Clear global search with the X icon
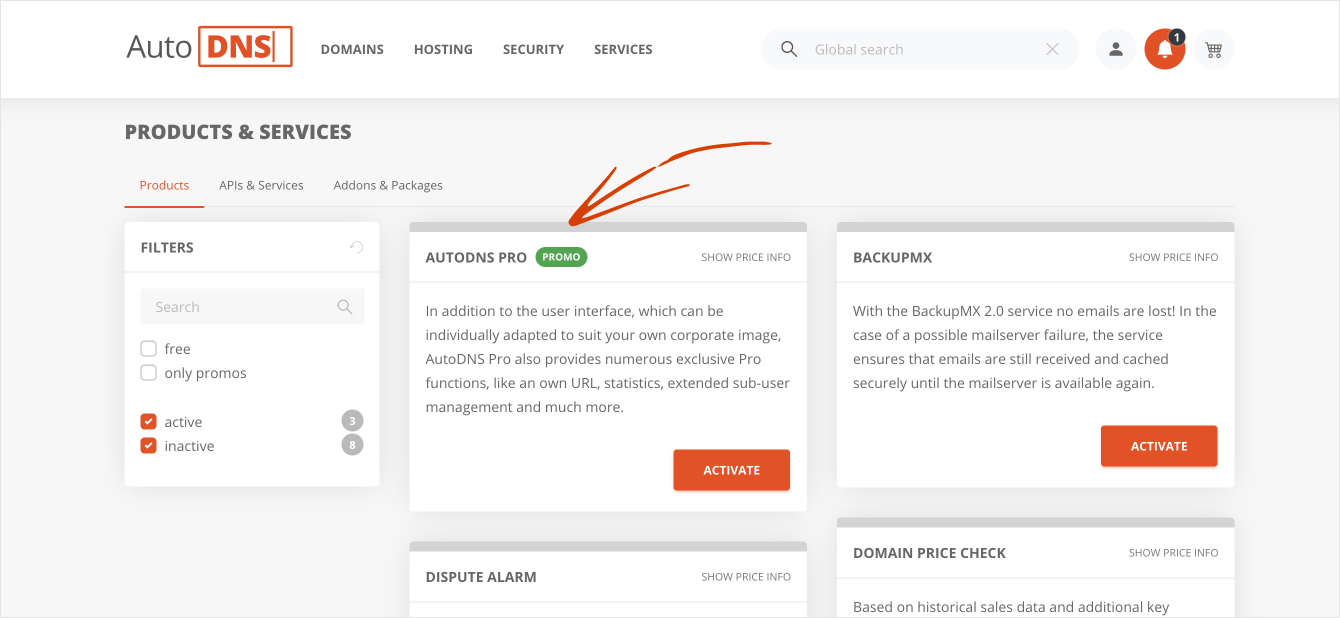The width and height of the screenshot is (1340, 618). [1052, 49]
